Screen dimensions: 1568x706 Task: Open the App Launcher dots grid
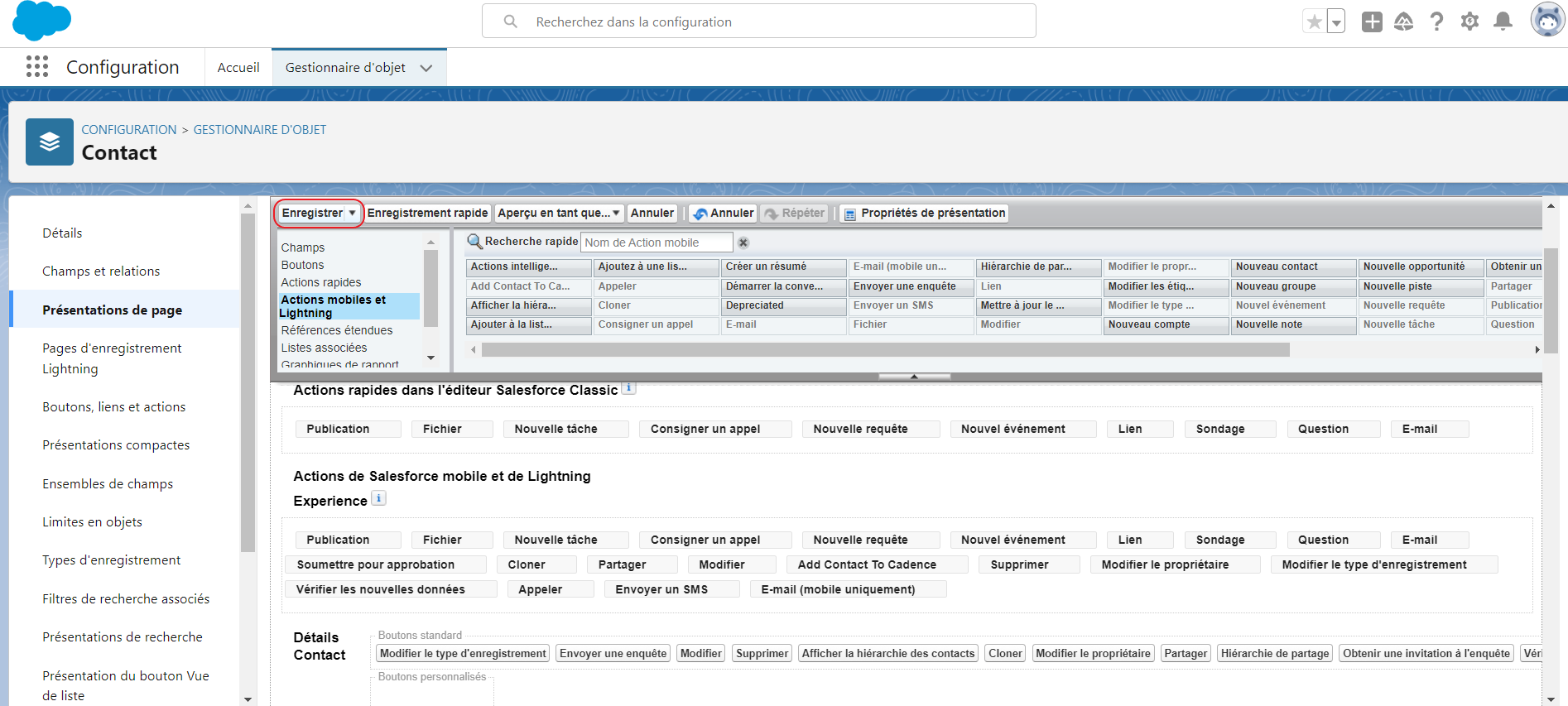click(x=37, y=67)
